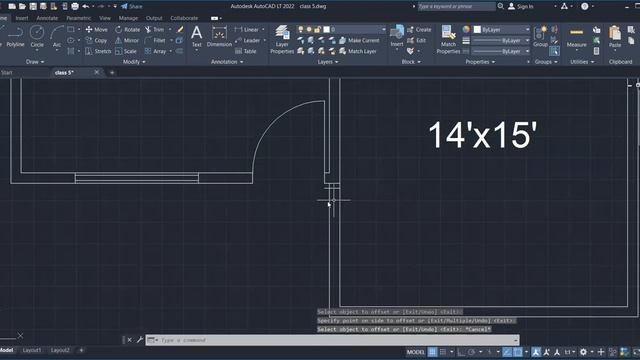Choose the Move command

coord(97,29)
